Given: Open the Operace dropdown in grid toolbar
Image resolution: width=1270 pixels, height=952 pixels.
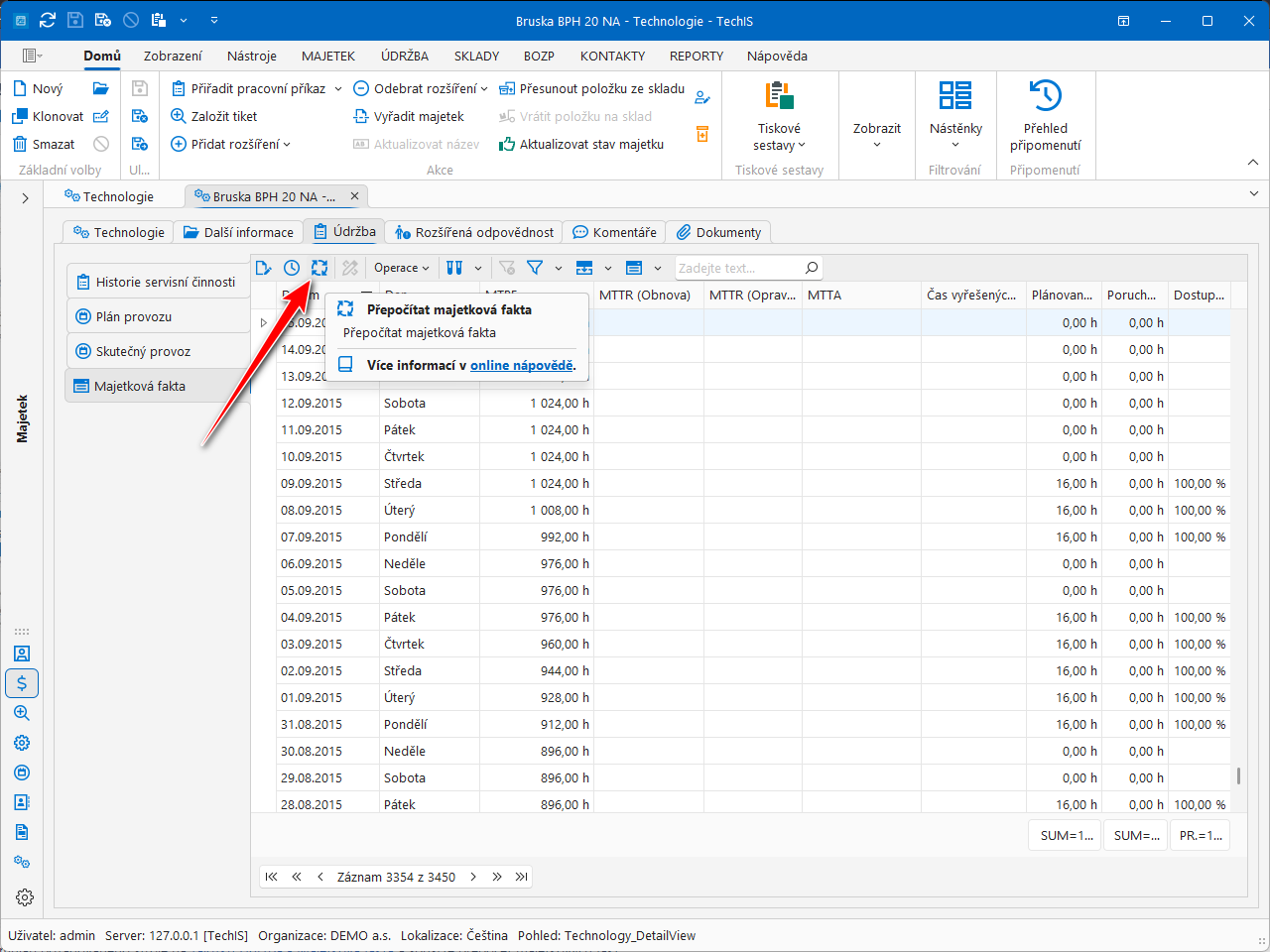Looking at the screenshot, I should point(402,268).
